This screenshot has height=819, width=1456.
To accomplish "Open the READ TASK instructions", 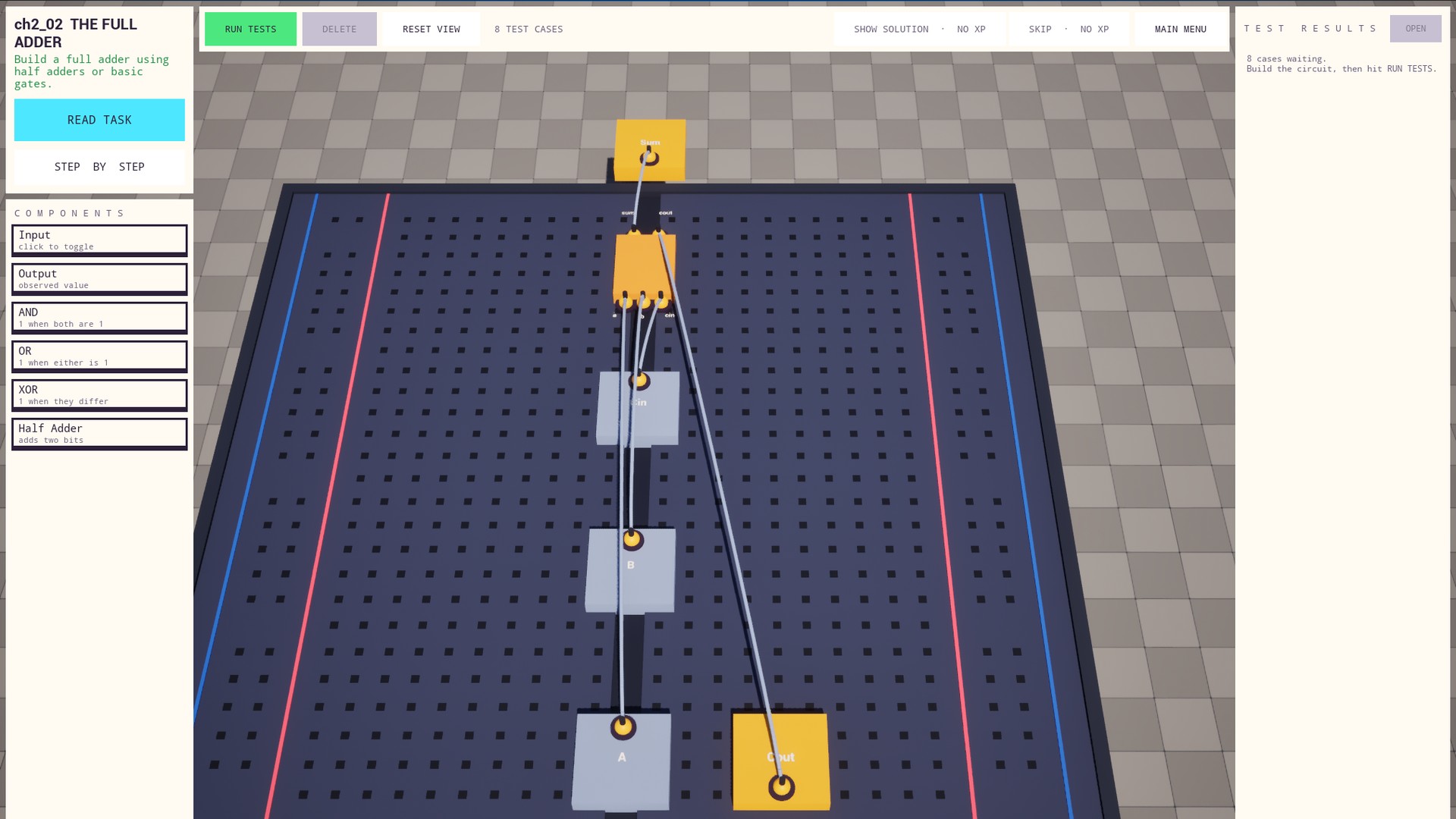I will (99, 120).
